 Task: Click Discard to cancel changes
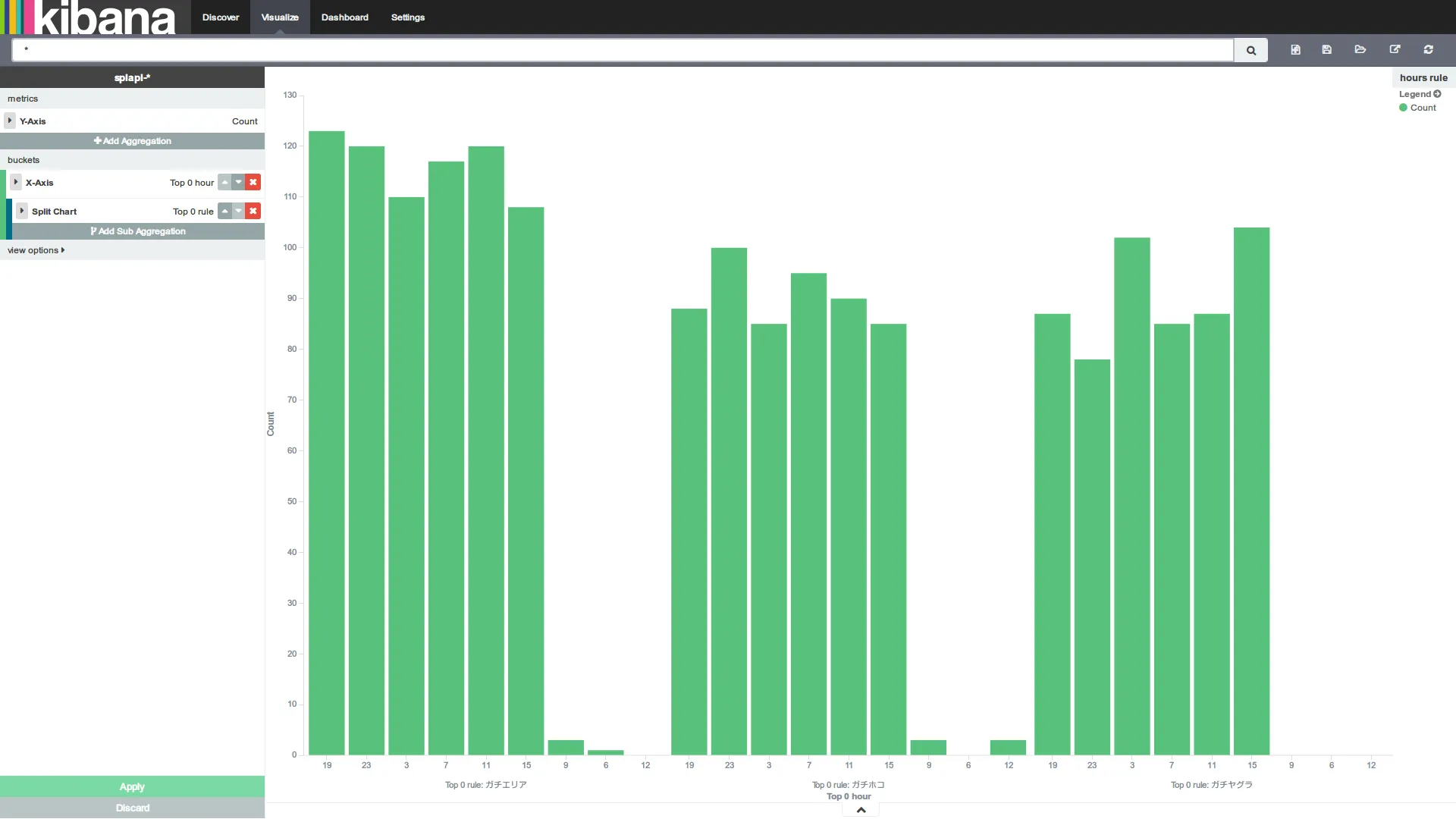point(132,808)
